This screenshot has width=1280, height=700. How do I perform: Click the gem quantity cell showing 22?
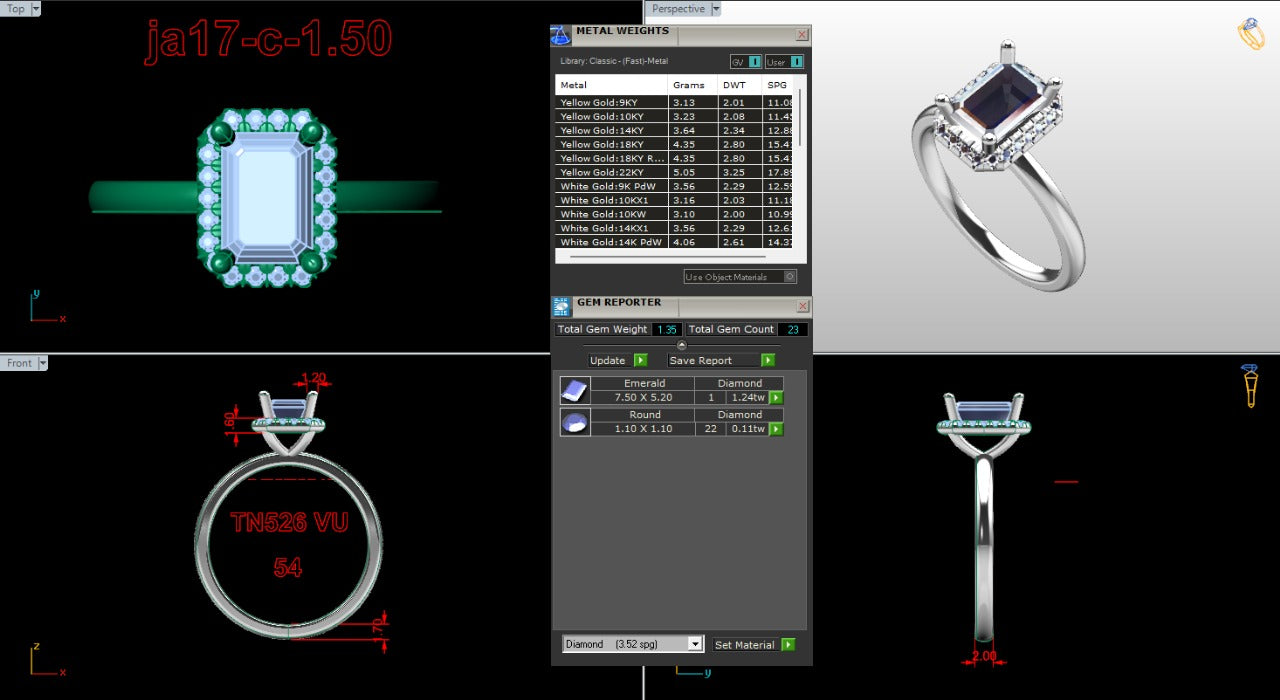pos(711,429)
